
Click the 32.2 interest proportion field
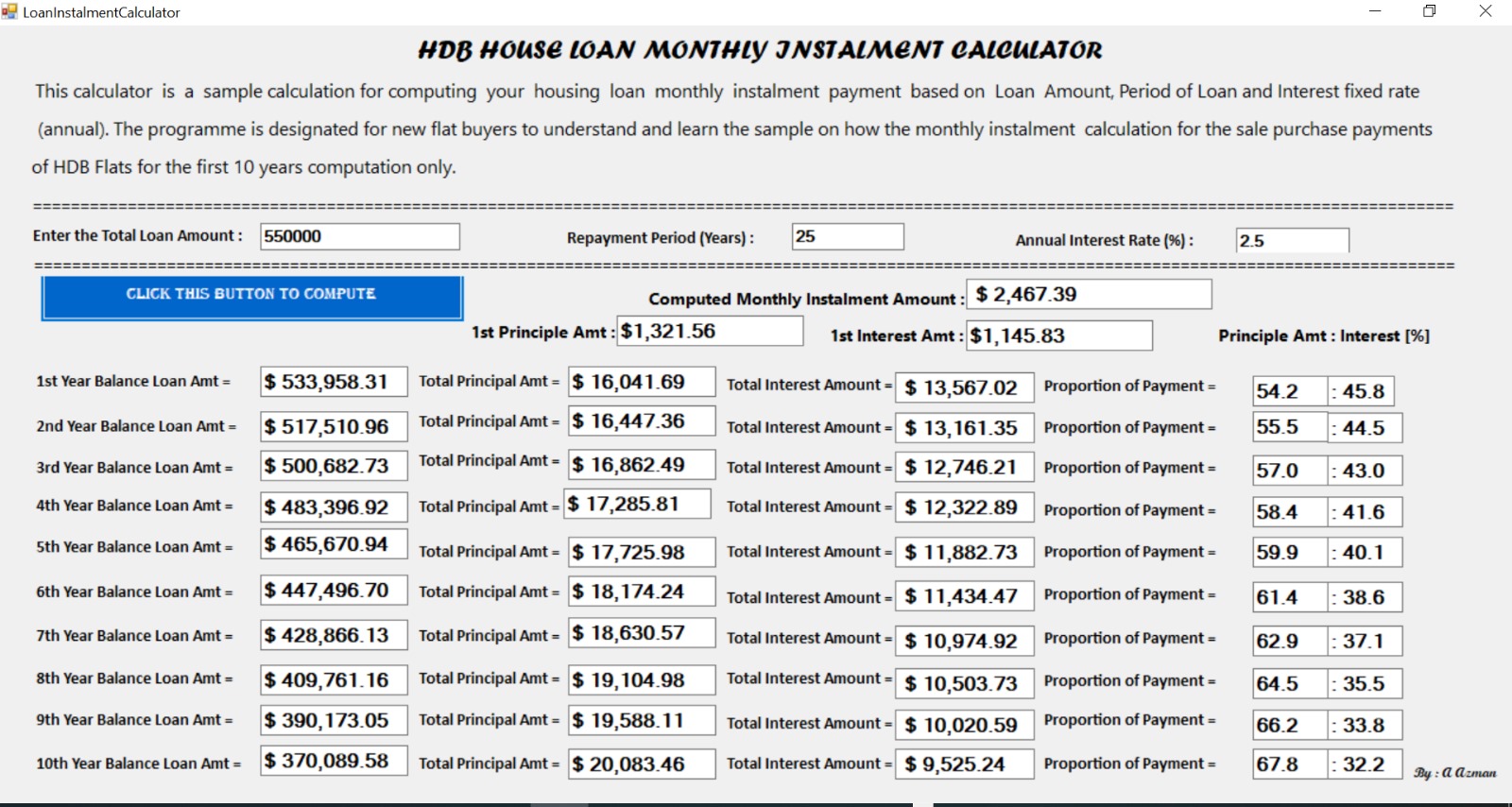click(1365, 764)
